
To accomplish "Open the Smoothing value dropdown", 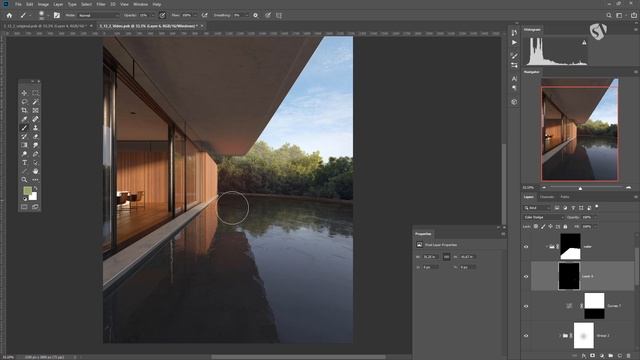I will [x=247, y=15].
